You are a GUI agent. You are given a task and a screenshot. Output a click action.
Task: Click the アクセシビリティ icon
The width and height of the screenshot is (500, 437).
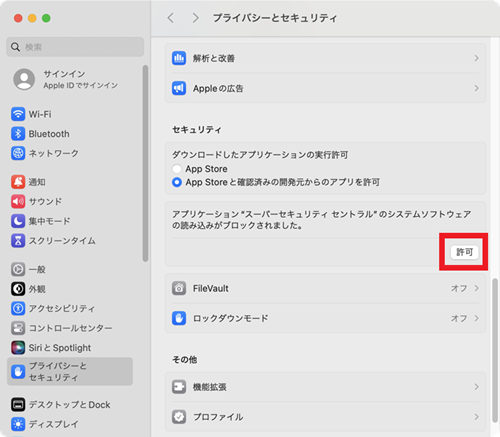[x=18, y=308]
